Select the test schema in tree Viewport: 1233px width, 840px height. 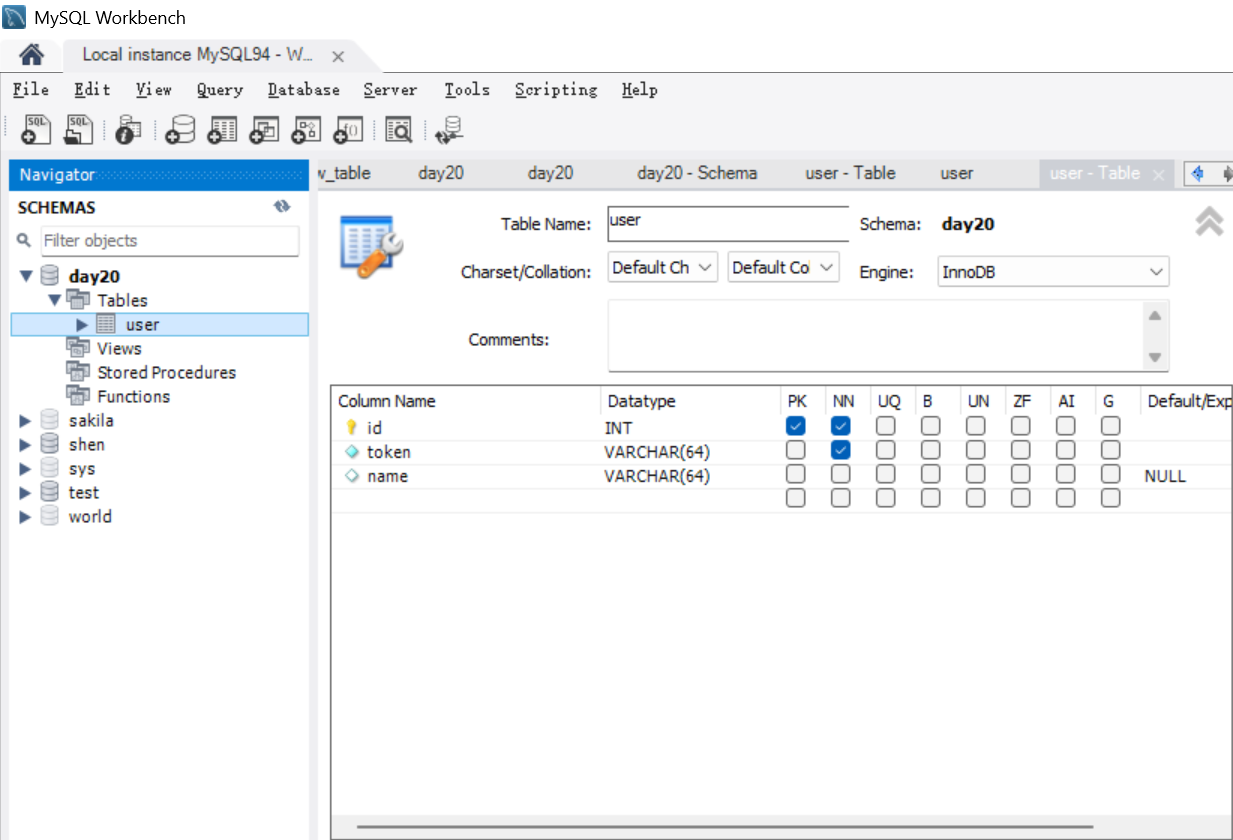84,492
